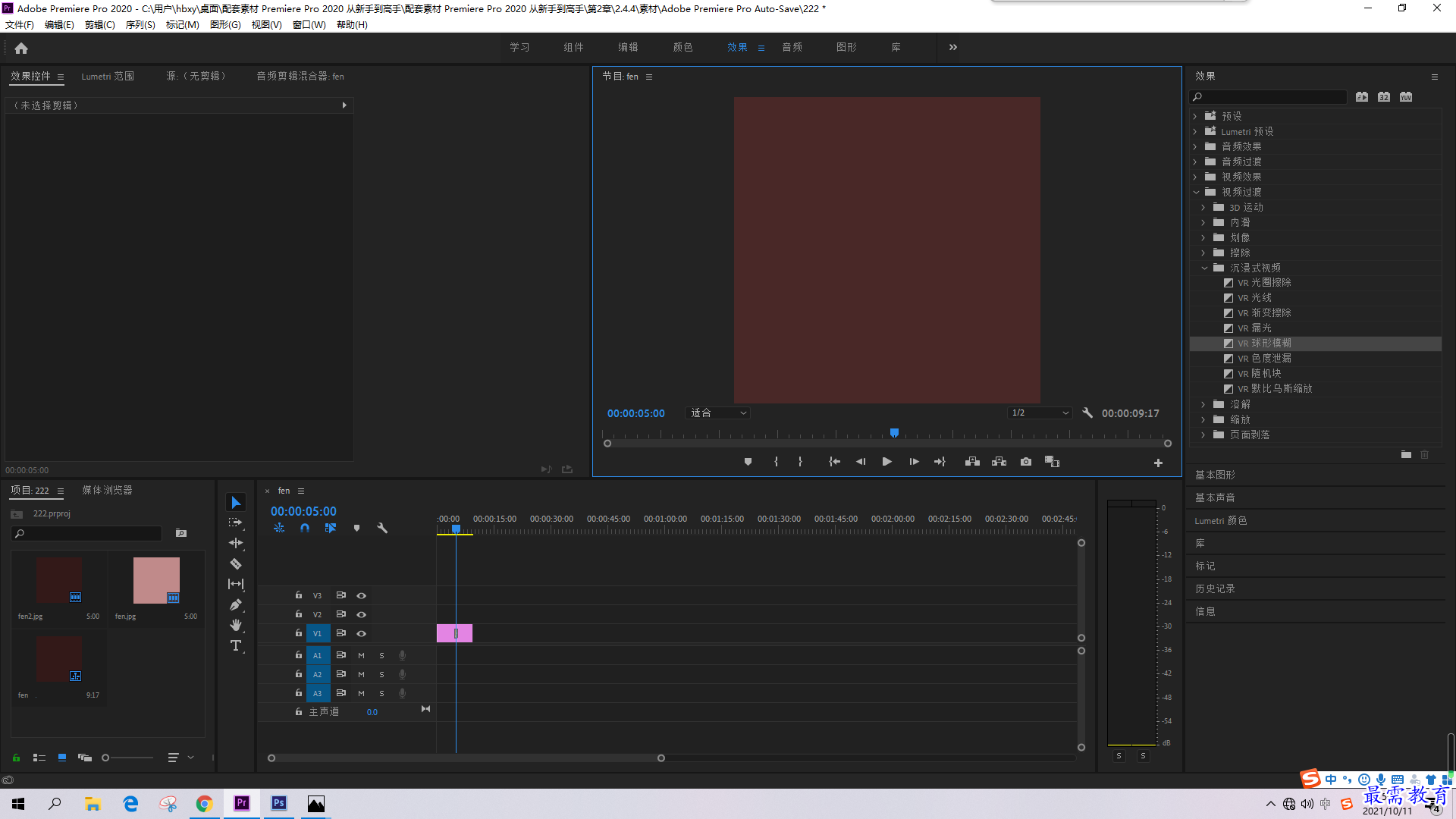The width and height of the screenshot is (1456, 819).
Task: Solo track A2
Action: pos(381,674)
